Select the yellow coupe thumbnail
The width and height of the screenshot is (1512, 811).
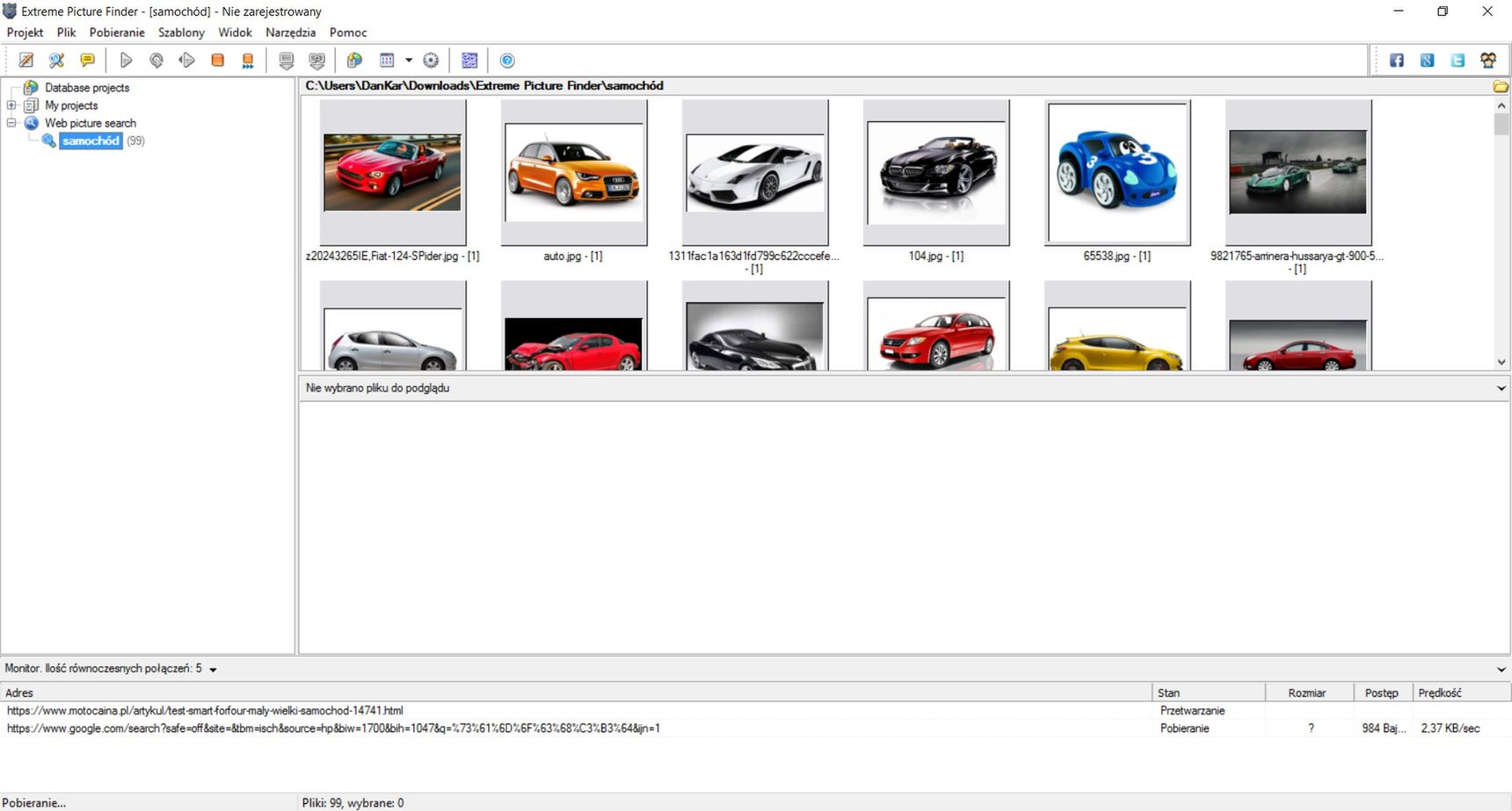[x=1116, y=325]
